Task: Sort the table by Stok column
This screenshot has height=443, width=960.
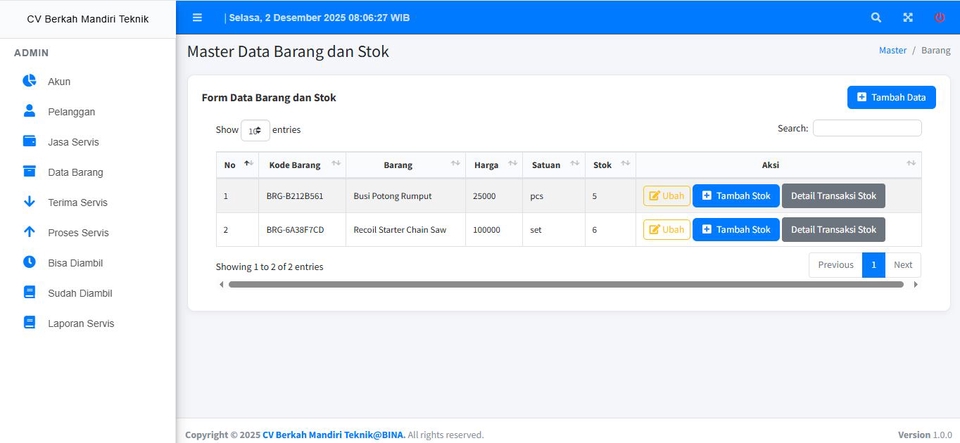Action: click(610, 165)
